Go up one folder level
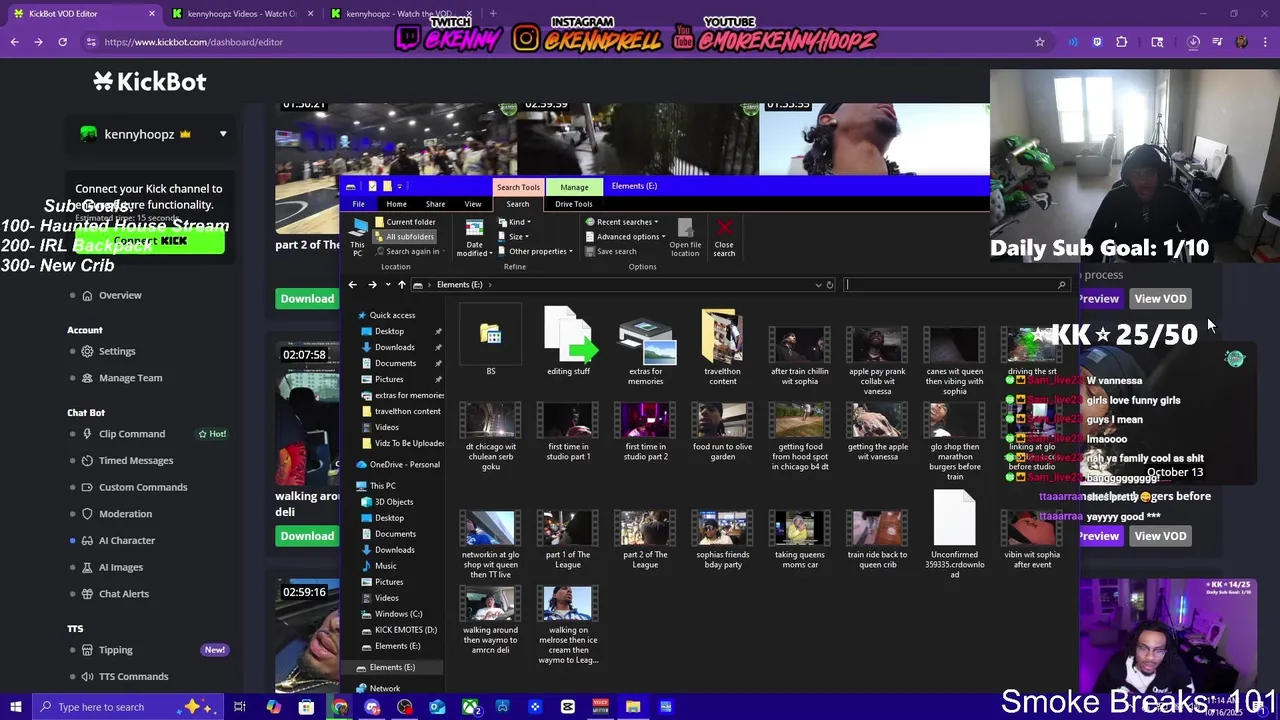Viewport: 1280px width, 720px height. click(x=402, y=285)
